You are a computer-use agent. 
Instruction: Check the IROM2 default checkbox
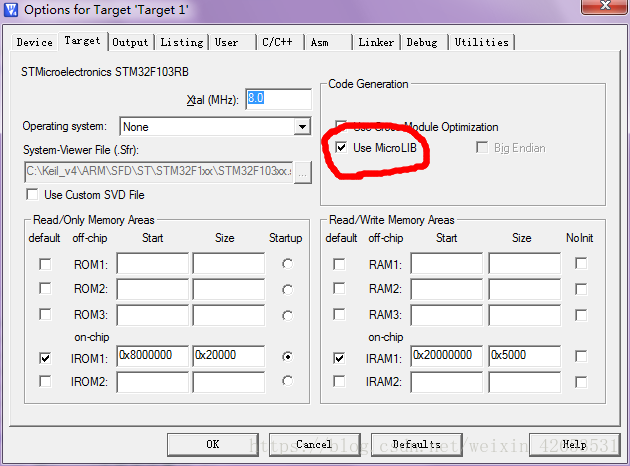click(x=45, y=381)
